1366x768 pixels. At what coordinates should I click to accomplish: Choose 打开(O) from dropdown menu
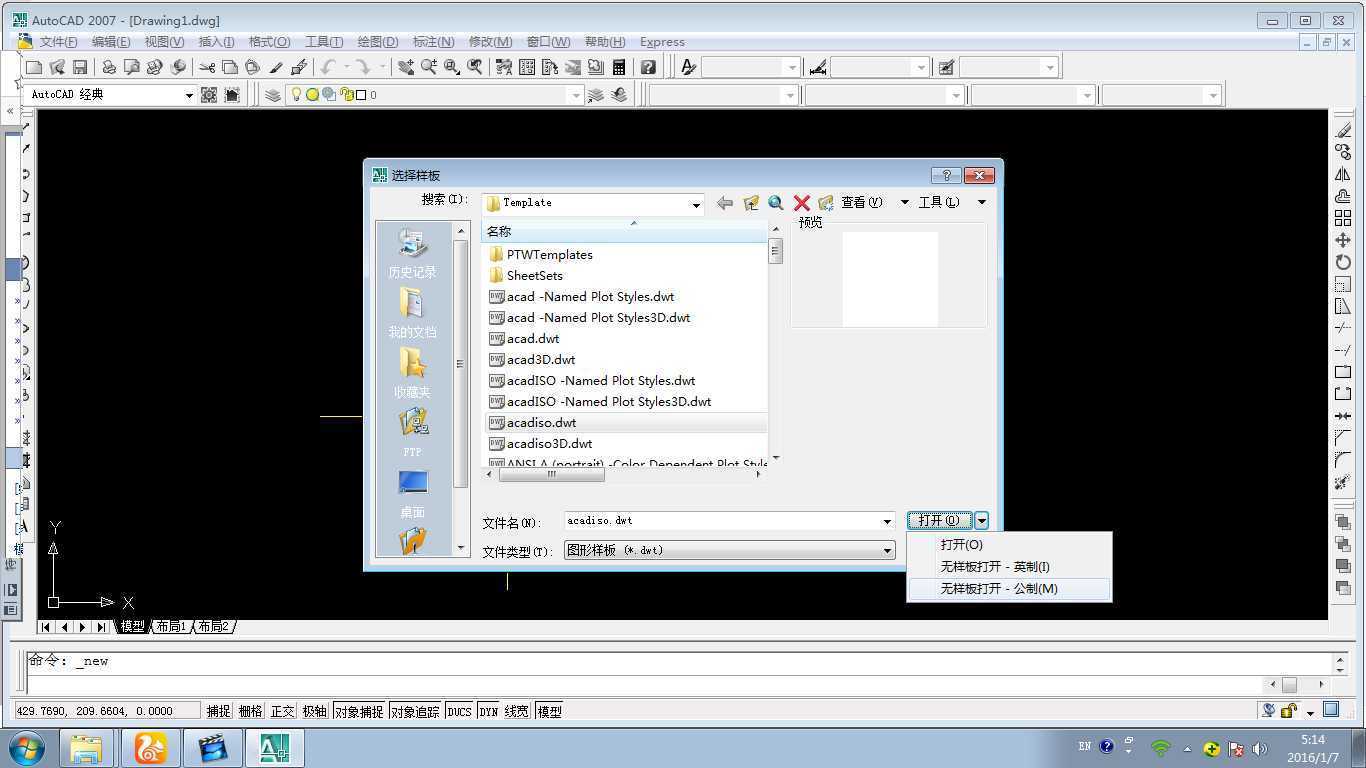[x=1009, y=545]
